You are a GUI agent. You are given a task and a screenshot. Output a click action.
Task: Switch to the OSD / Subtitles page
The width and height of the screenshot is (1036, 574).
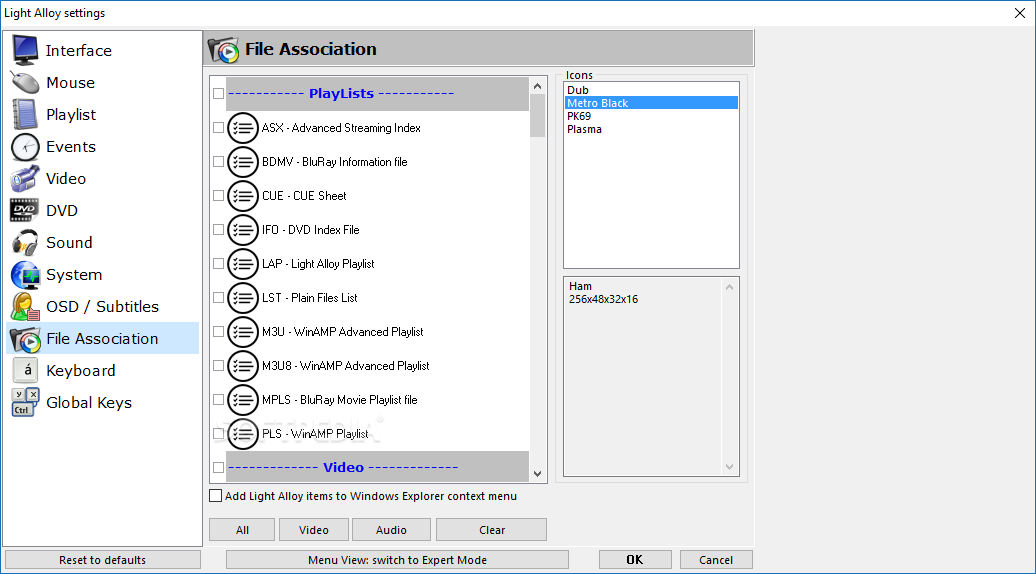pyautogui.click(x=102, y=306)
